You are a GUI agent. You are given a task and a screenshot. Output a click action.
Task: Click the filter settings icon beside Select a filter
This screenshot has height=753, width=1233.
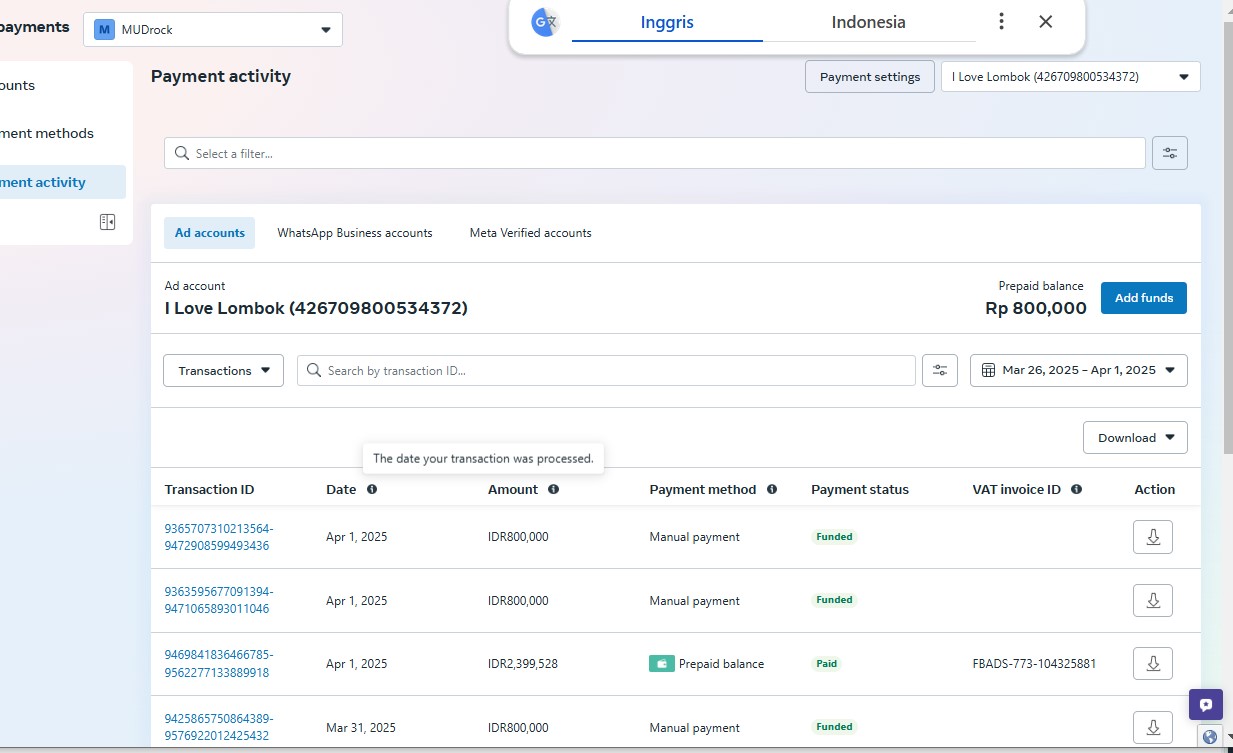pos(1169,153)
